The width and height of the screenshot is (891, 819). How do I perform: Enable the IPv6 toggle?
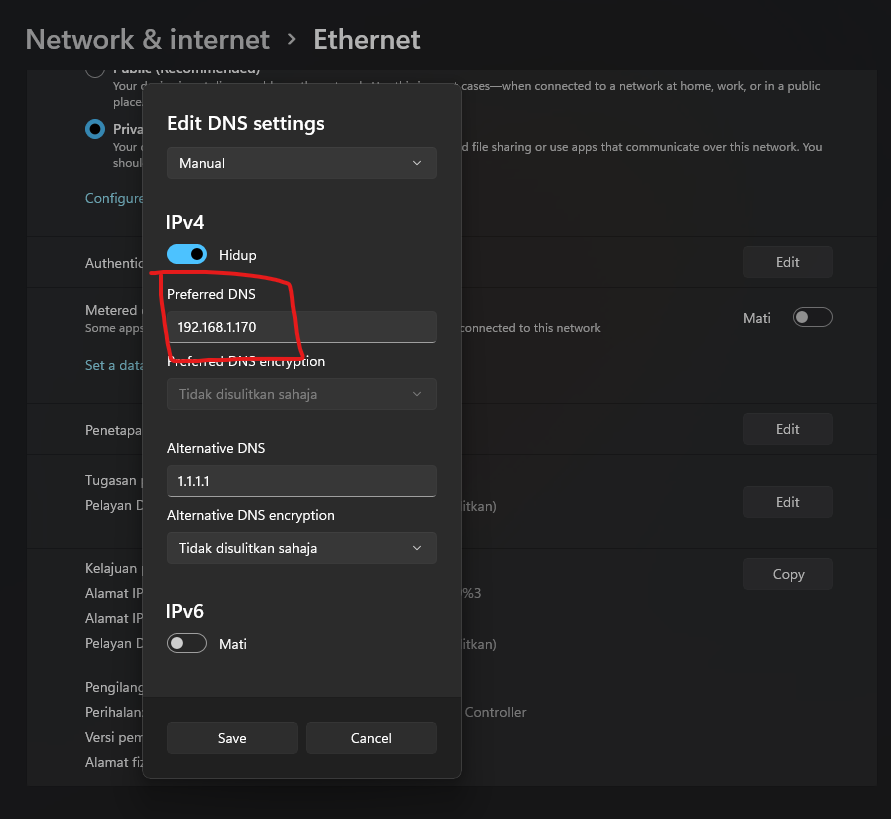pos(187,644)
